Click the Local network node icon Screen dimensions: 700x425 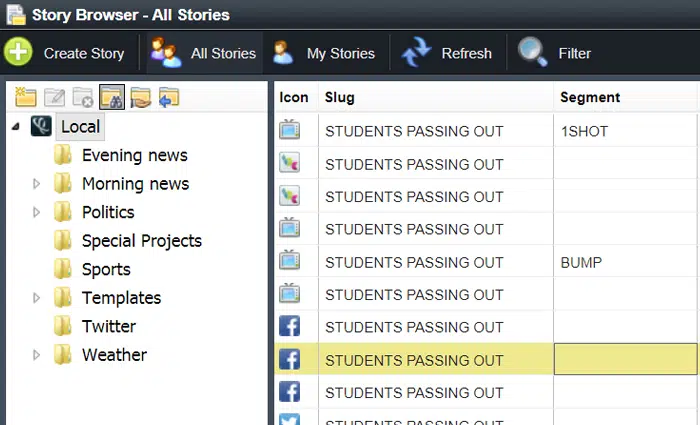pos(41,126)
